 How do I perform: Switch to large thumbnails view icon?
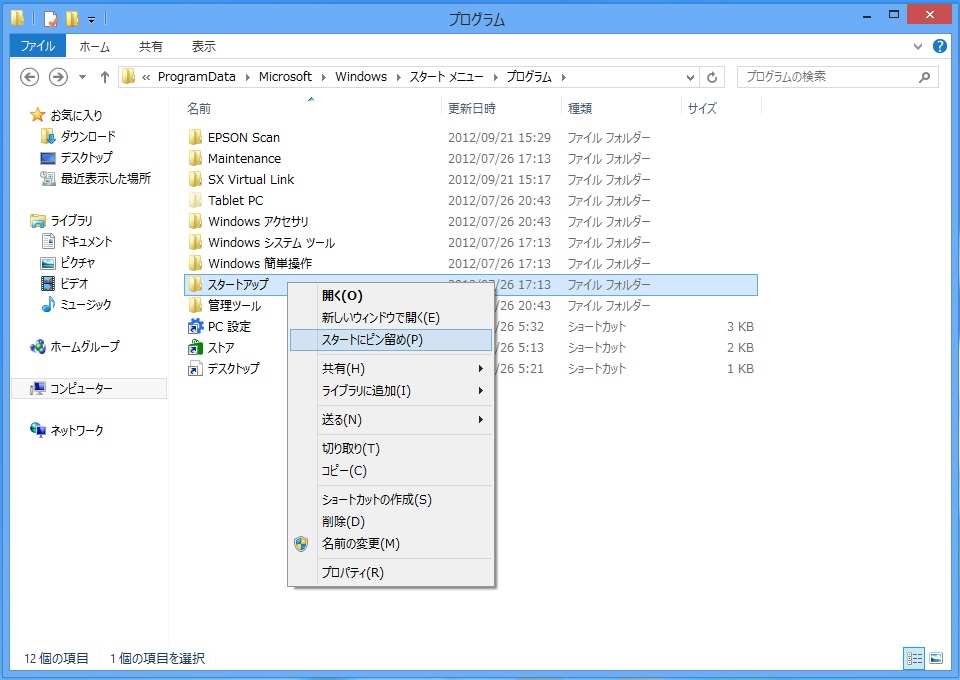click(936, 658)
